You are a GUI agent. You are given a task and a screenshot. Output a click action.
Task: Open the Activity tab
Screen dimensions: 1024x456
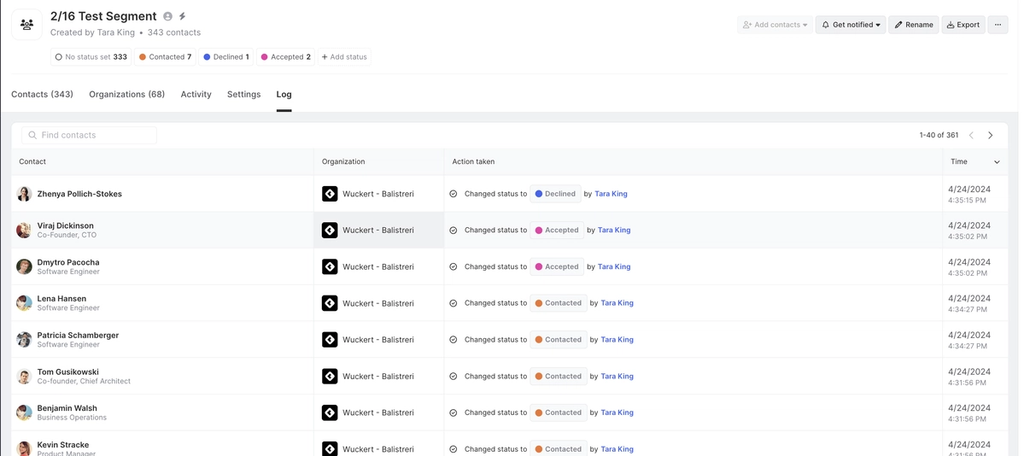point(196,94)
